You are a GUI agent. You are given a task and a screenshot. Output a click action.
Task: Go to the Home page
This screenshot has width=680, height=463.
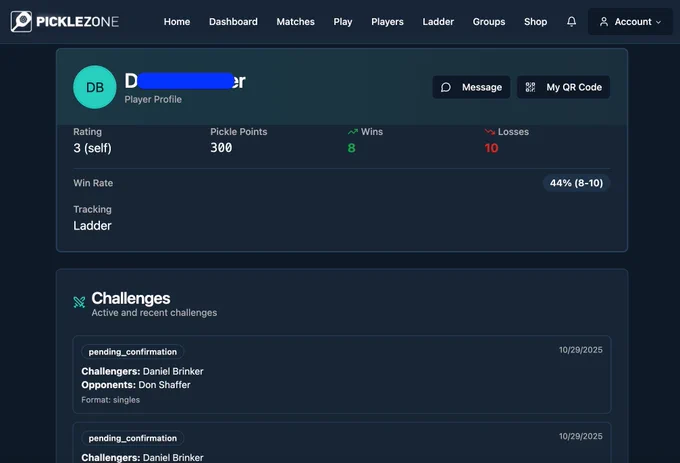tap(177, 22)
